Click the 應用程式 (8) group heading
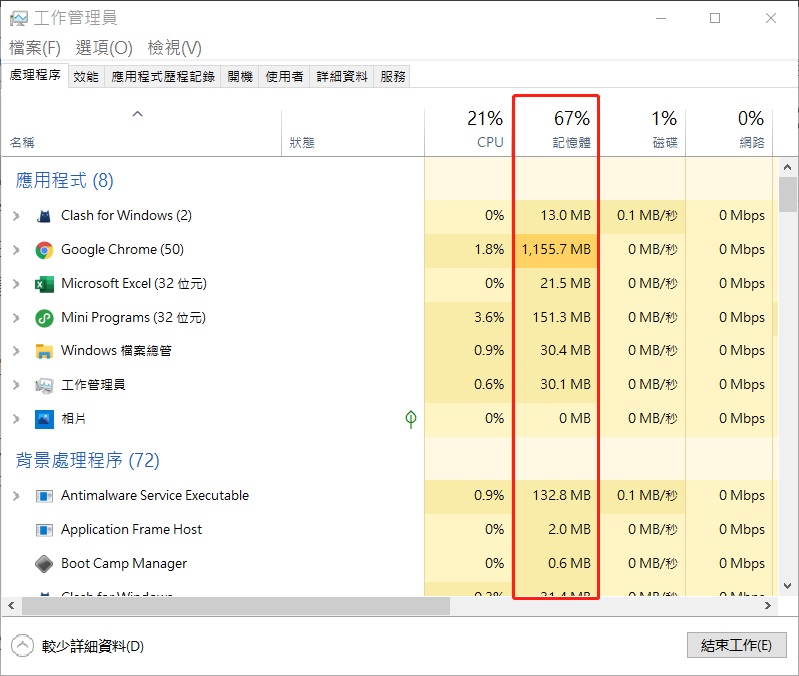Viewport: 799px width, 676px height. (x=65, y=180)
